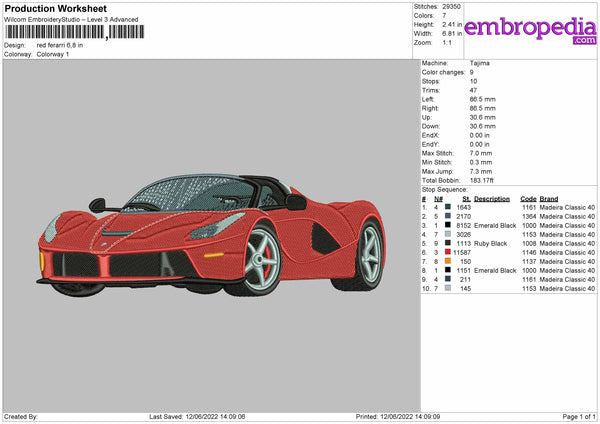Click the total bobbin value "183.17ft"
The image size is (600, 424).
point(482,180)
